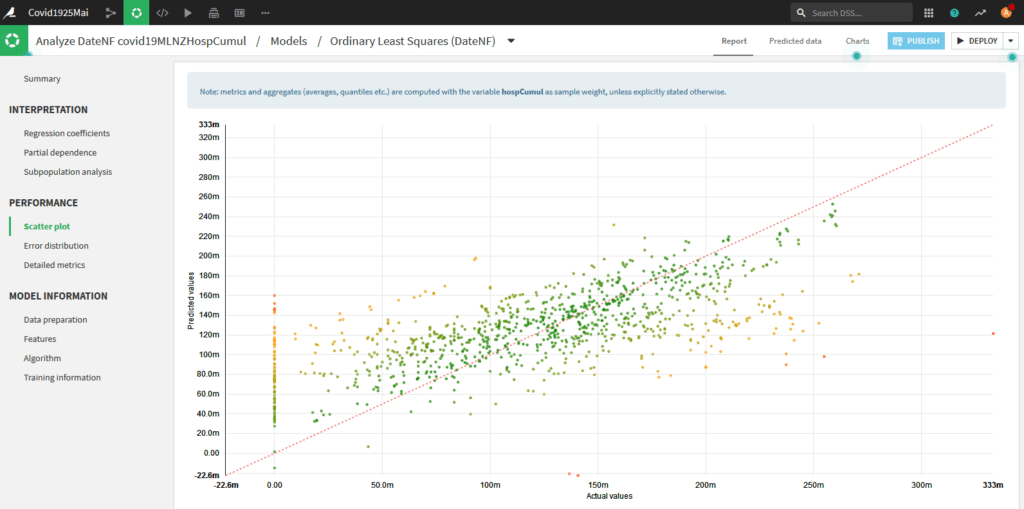The image size is (1024, 509).
Task: Switch to the Charts tab
Action: 857,41
